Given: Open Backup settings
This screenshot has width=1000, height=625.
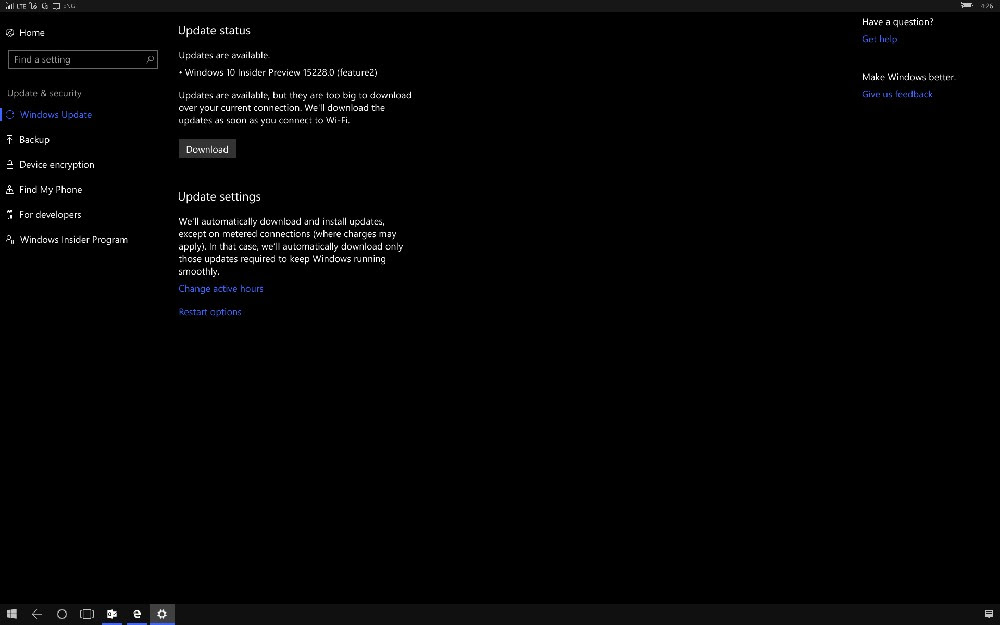Looking at the screenshot, I should click(34, 140).
